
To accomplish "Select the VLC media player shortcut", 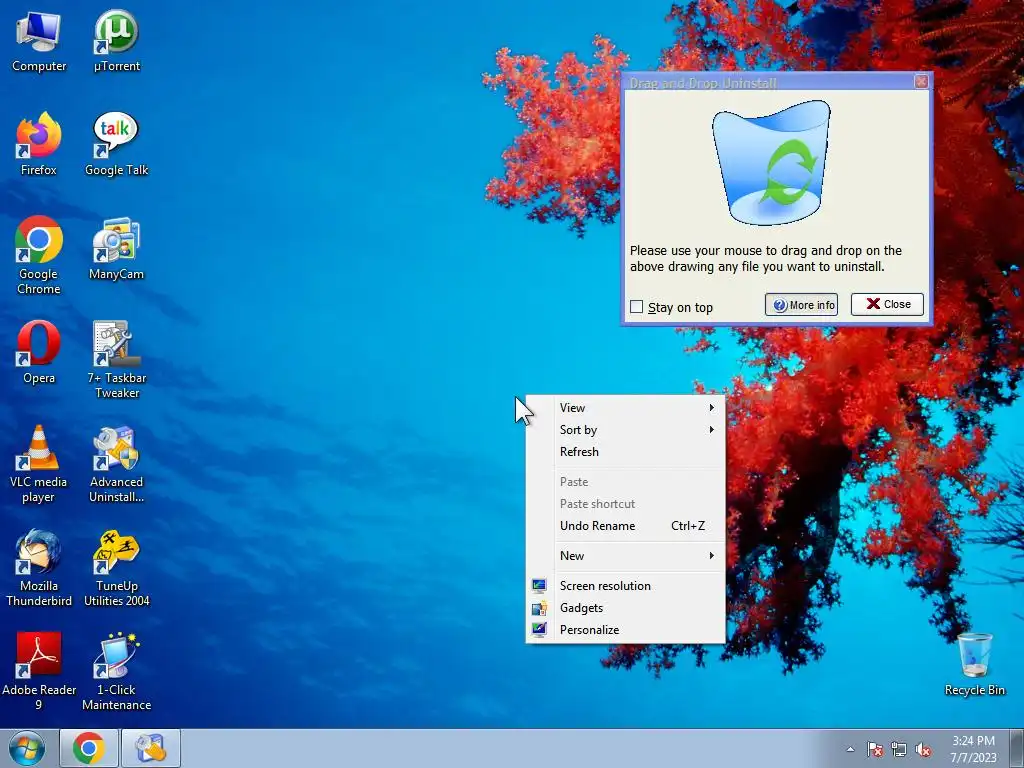I will (x=39, y=464).
